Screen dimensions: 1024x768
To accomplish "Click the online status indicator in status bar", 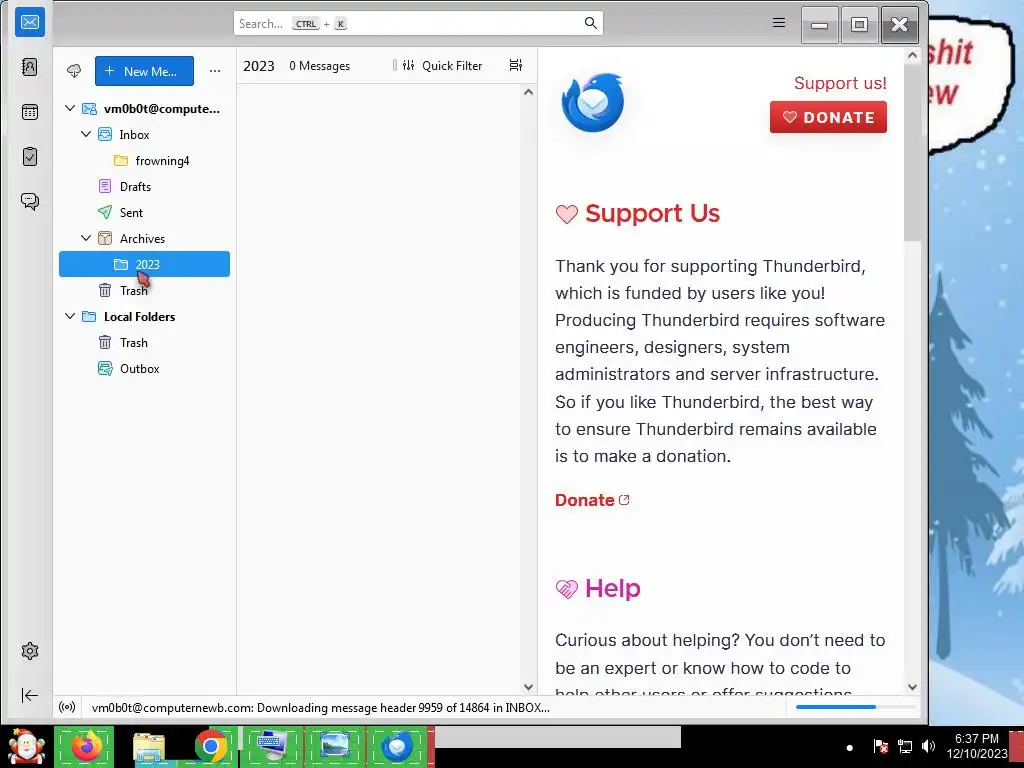I will [67, 707].
